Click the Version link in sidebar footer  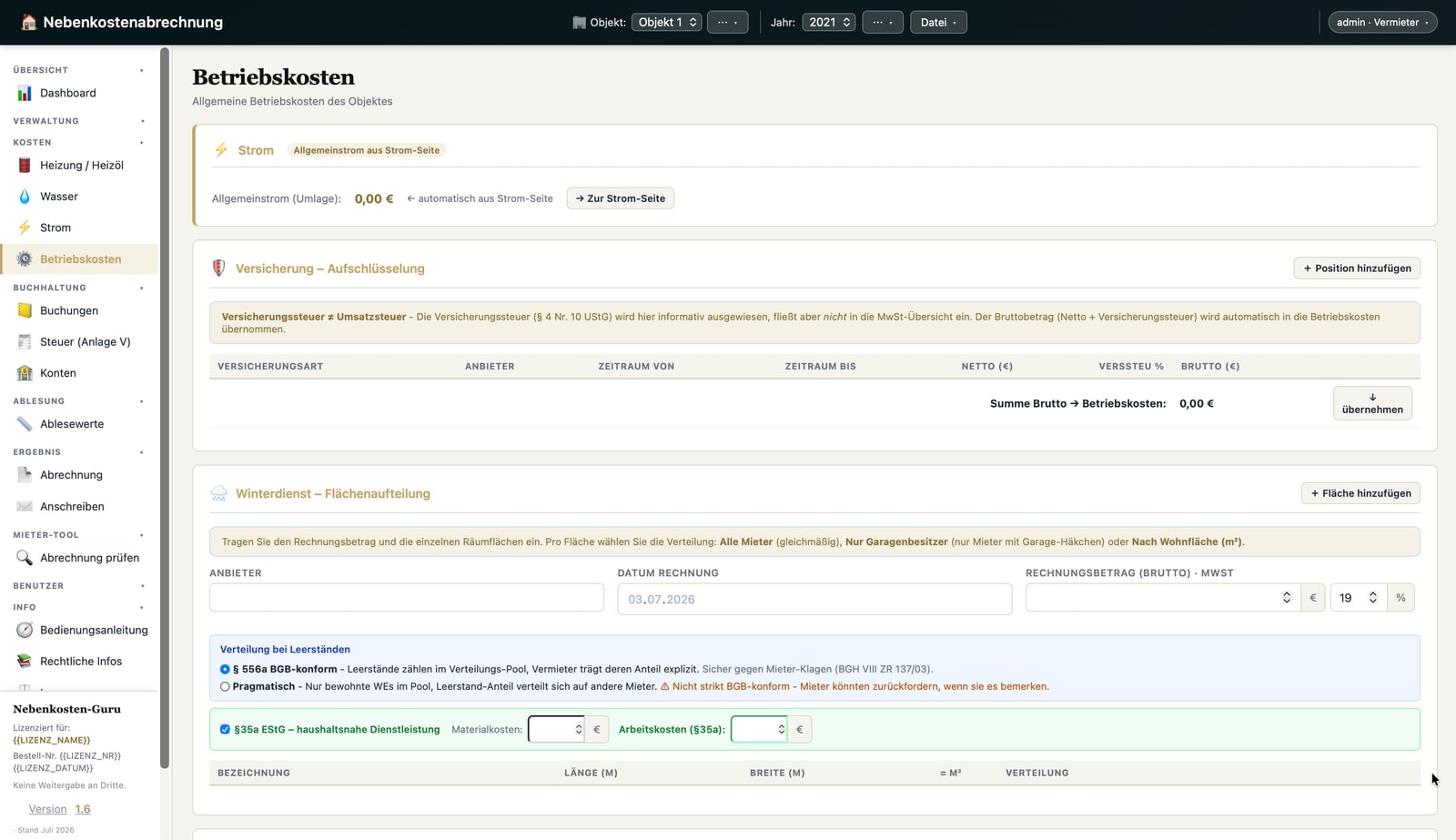click(x=47, y=809)
